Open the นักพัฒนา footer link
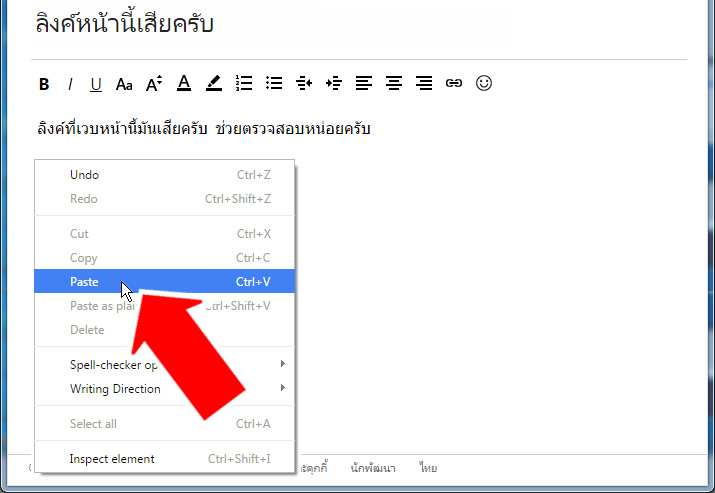This screenshot has height=493, width=715. point(373,468)
